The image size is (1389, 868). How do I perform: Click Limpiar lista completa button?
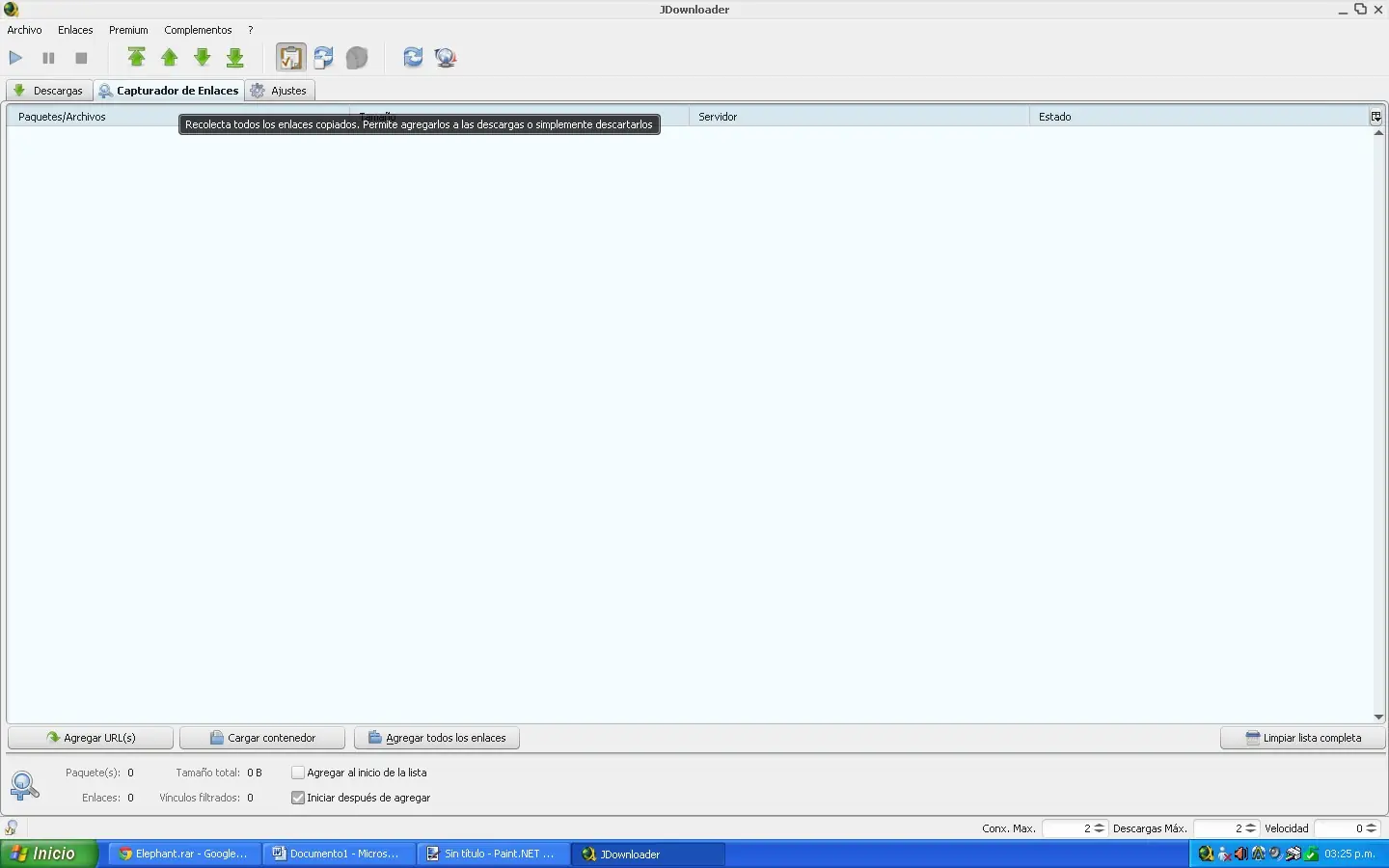tap(1303, 738)
